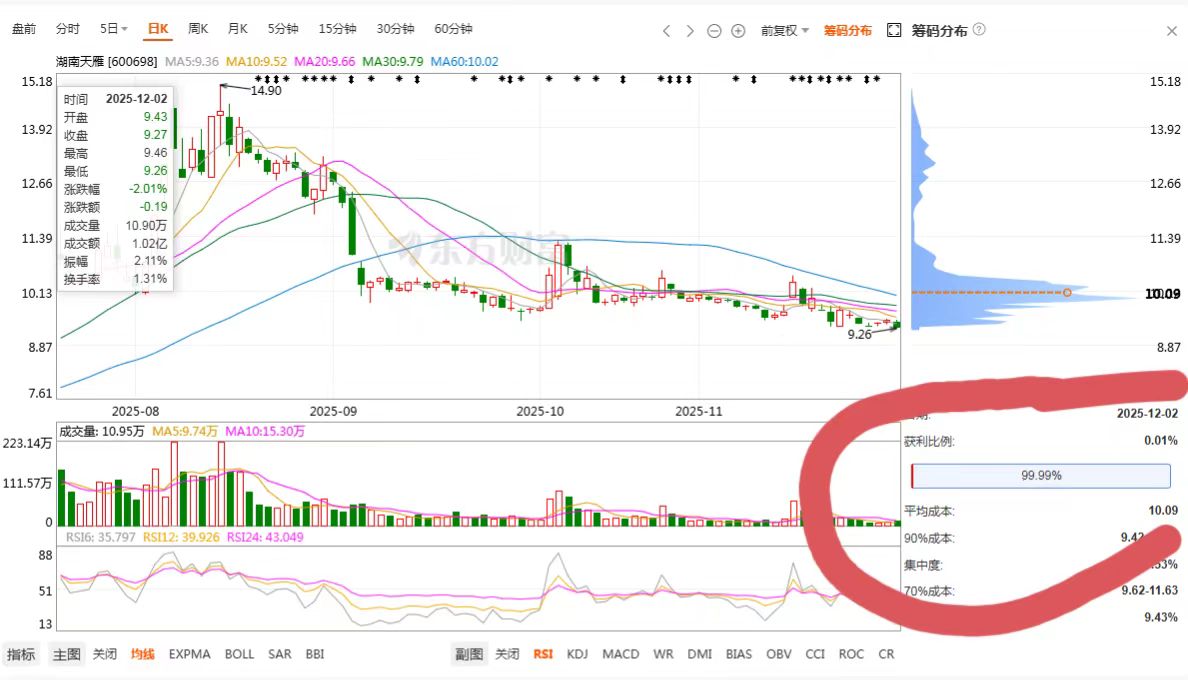Open the 前复权 adjustment dropdown
1188x680 pixels.
[x=785, y=31]
